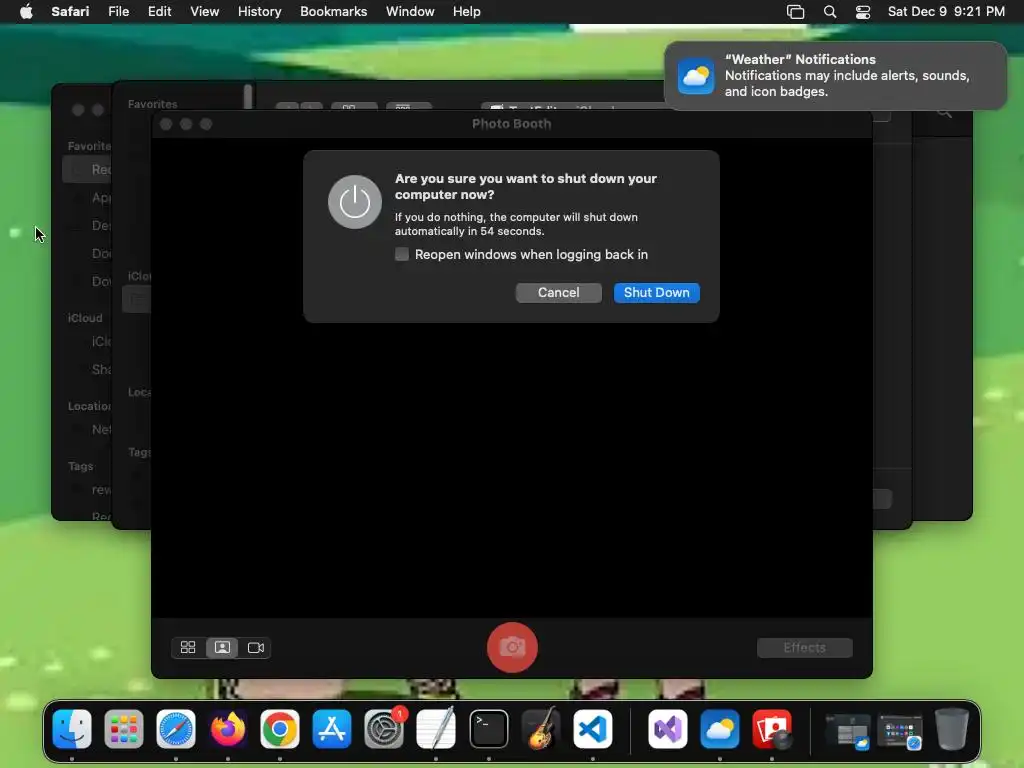Open purple Visual Studio Dock icon

667,729
